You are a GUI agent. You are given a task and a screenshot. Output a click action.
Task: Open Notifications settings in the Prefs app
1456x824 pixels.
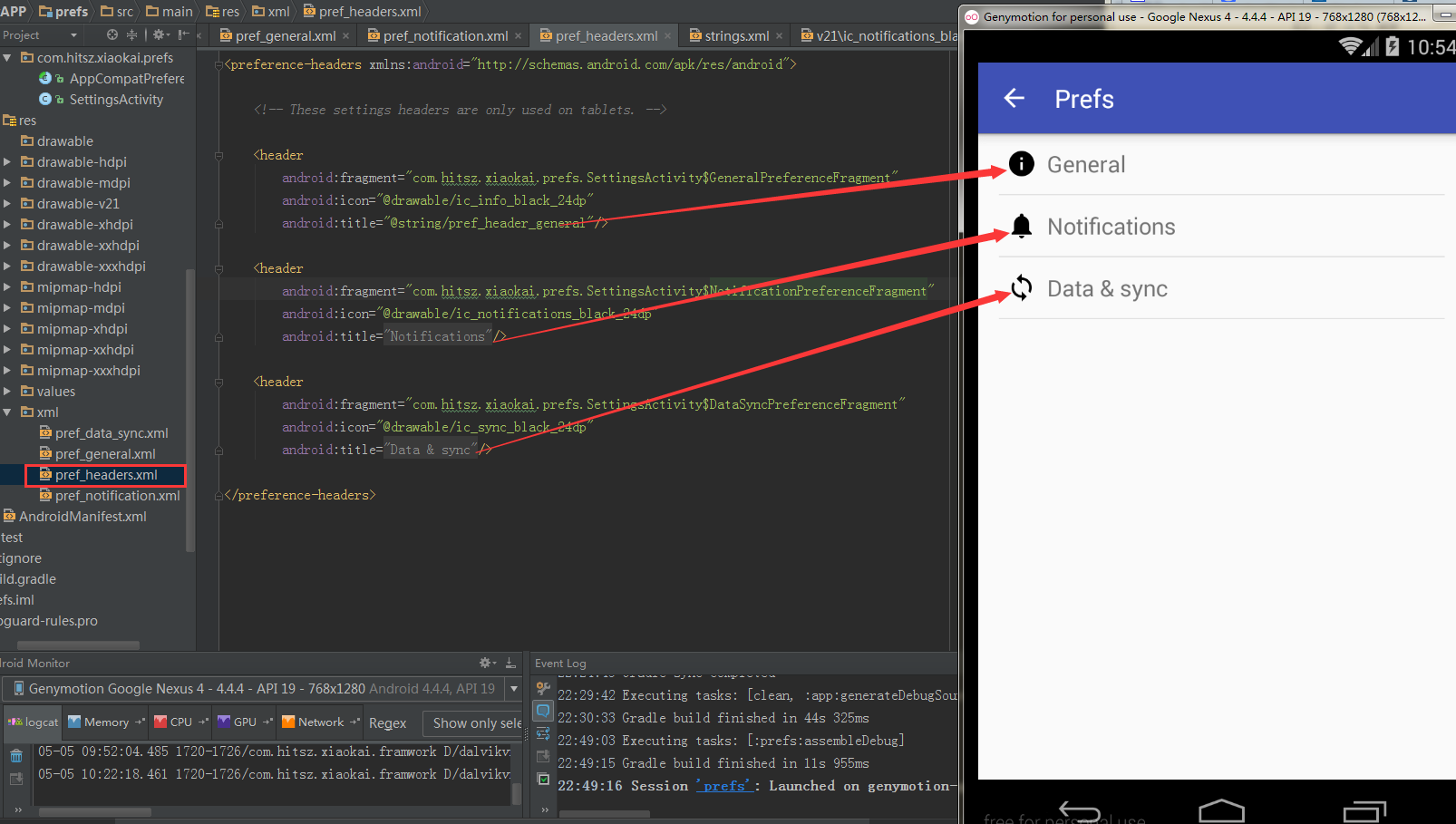pyautogui.click(x=1221, y=227)
